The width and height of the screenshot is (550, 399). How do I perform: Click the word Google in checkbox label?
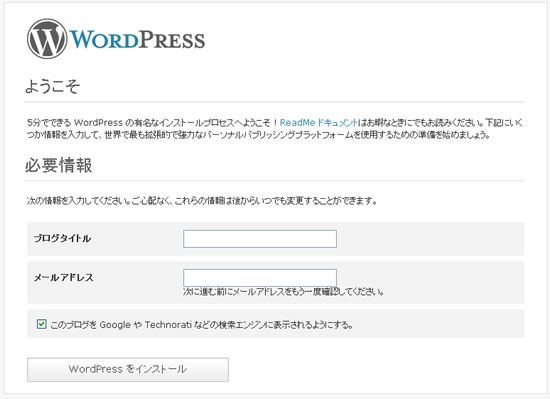115,325
